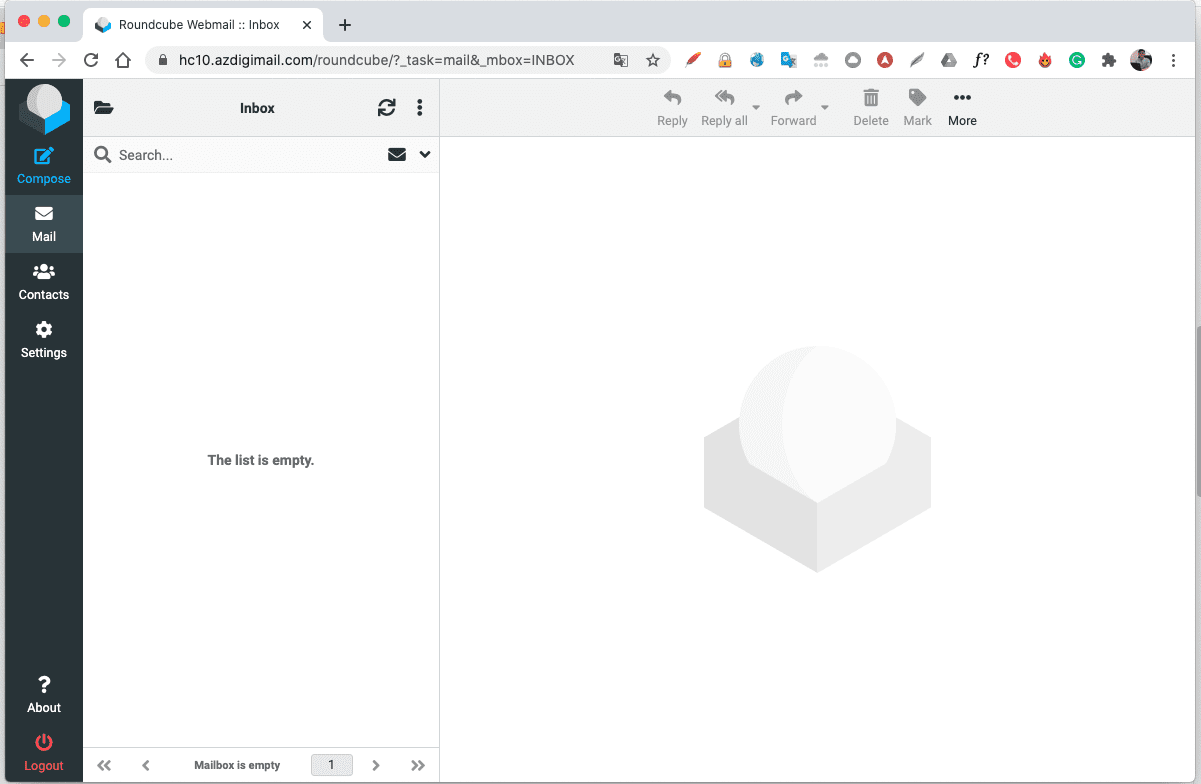Open Forward options dropdown arrow
This screenshot has height=784, width=1201.
[x=825, y=108]
